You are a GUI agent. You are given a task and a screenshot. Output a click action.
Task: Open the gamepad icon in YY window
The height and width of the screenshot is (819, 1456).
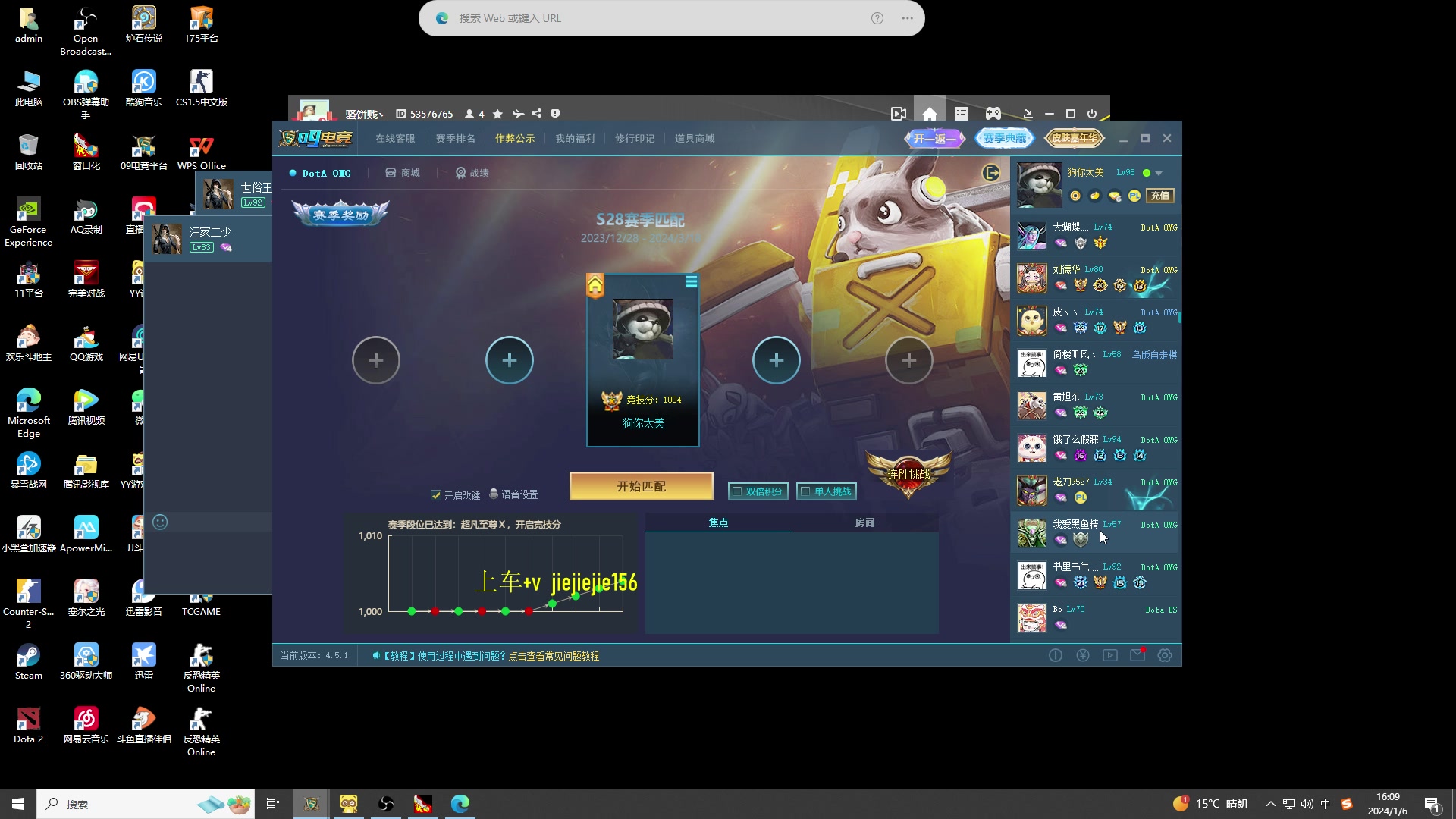(x=993, y=114)
